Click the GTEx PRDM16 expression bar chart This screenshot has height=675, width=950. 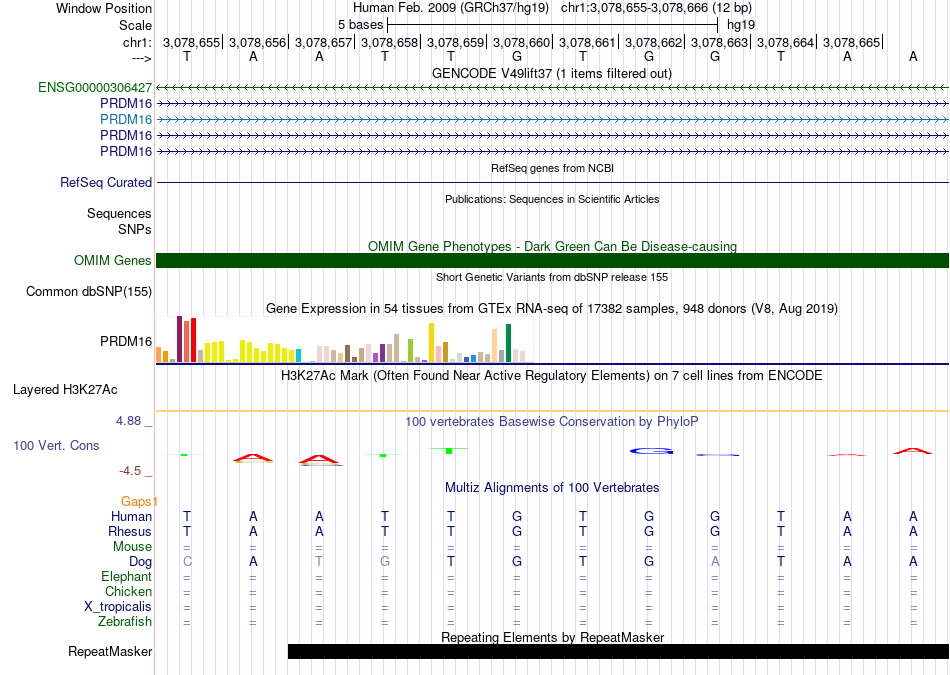coord(345,339)
